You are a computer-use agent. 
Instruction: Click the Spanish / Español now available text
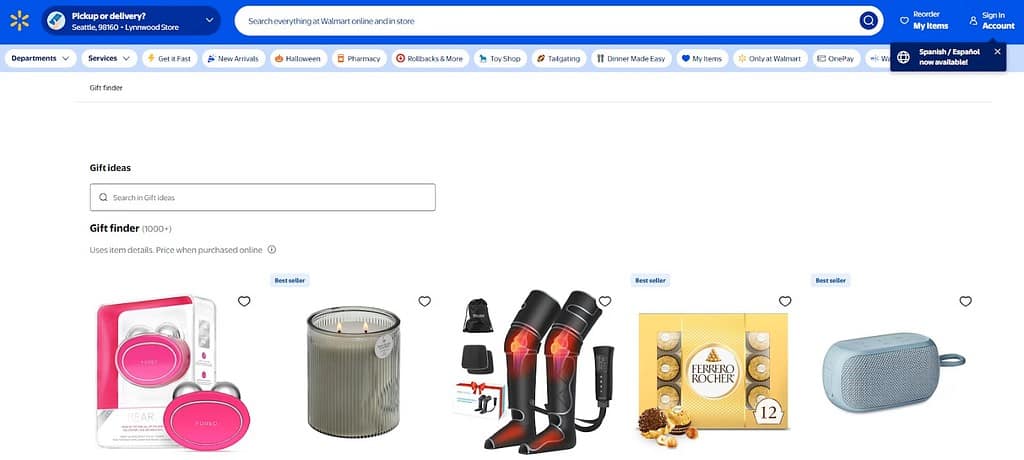(x=950, y=57)
